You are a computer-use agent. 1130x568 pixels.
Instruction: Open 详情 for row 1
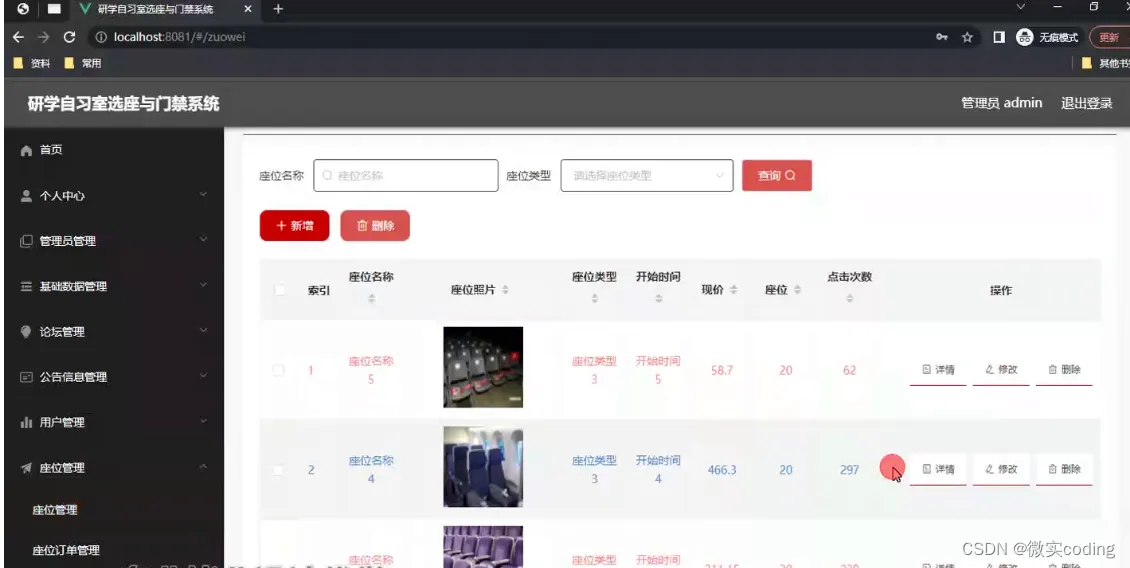pos(938,370)
